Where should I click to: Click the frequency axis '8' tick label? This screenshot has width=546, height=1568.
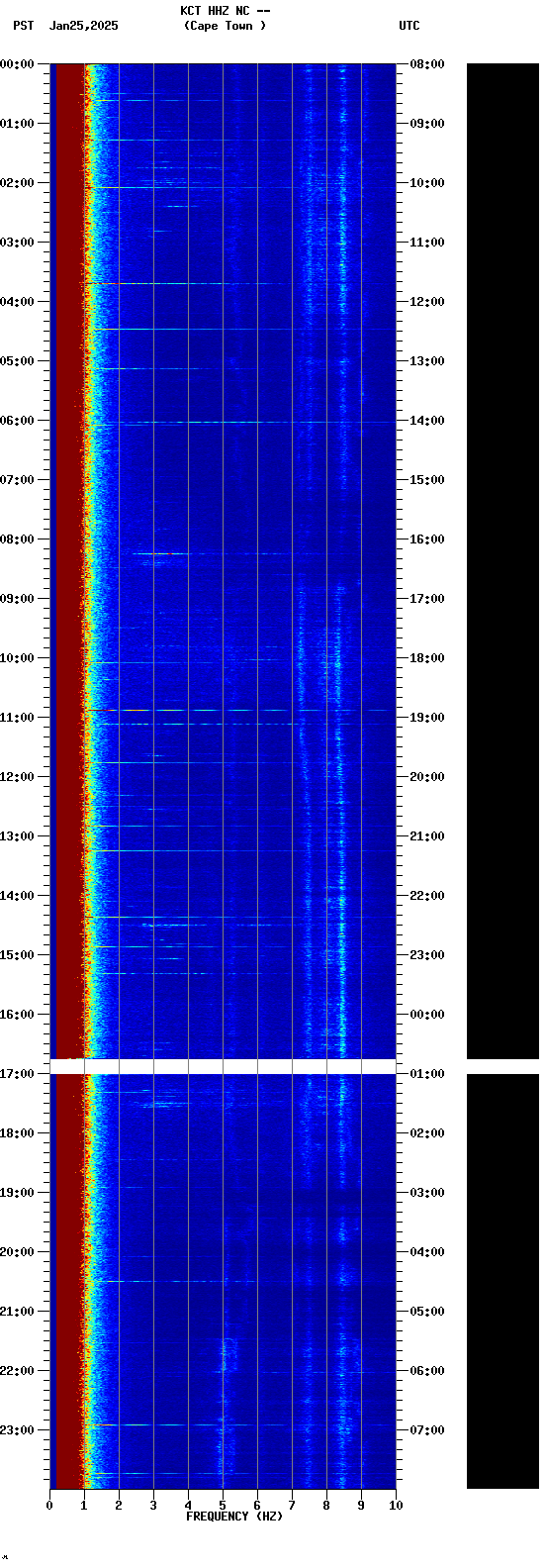pos(326,1506)
